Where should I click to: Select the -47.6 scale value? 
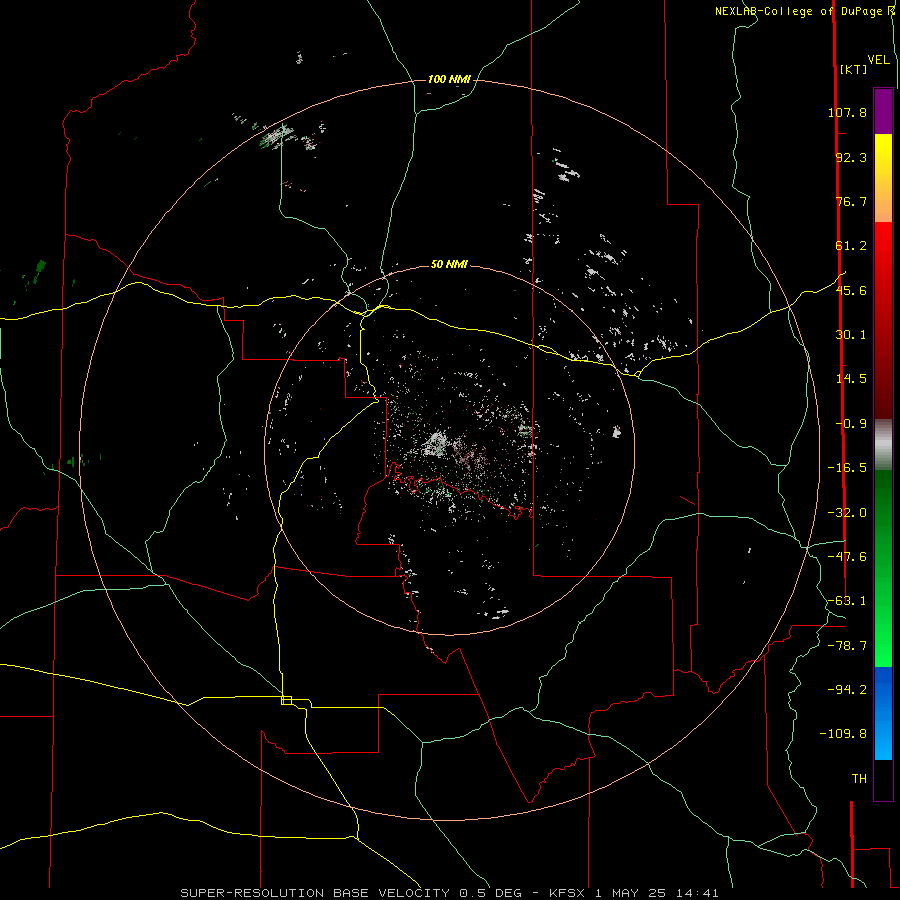pos(847,557)
